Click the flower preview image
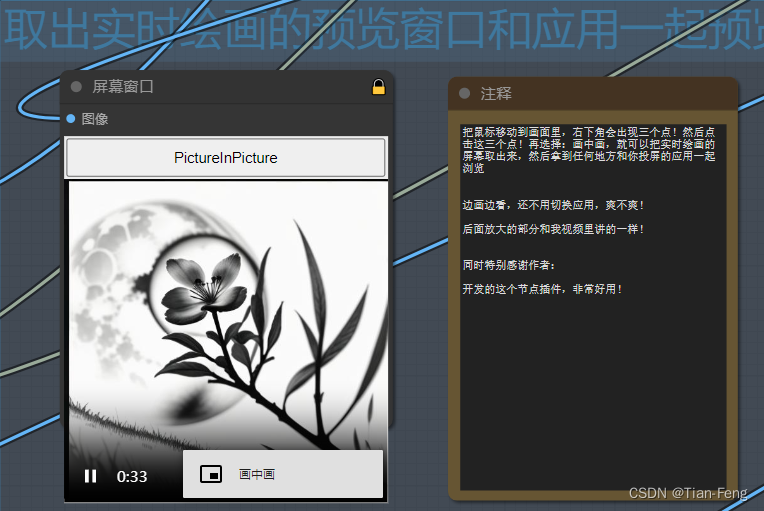 [228, 314]
